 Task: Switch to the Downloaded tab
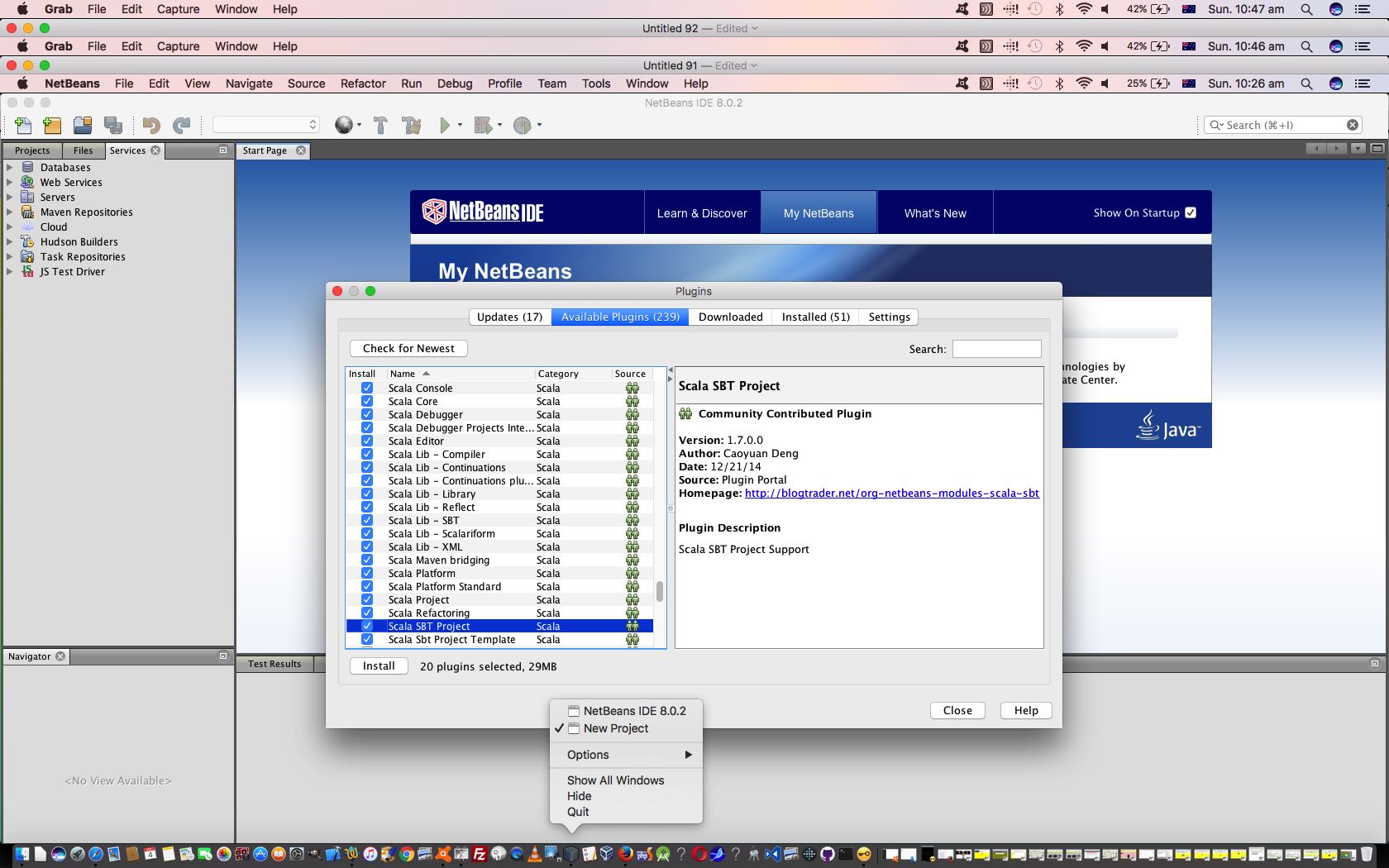click(731, 317)
